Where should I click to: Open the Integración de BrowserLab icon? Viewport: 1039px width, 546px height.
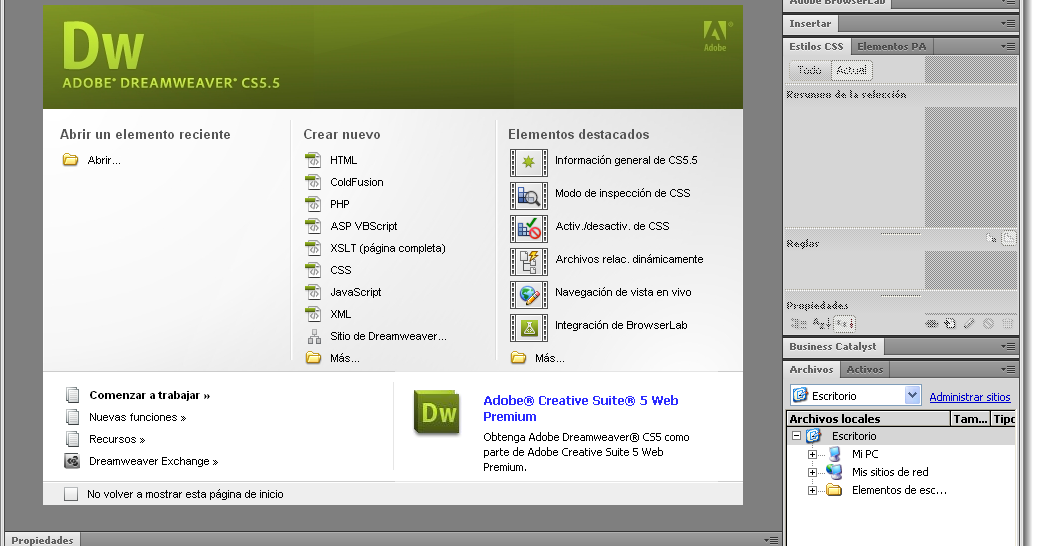529,328
